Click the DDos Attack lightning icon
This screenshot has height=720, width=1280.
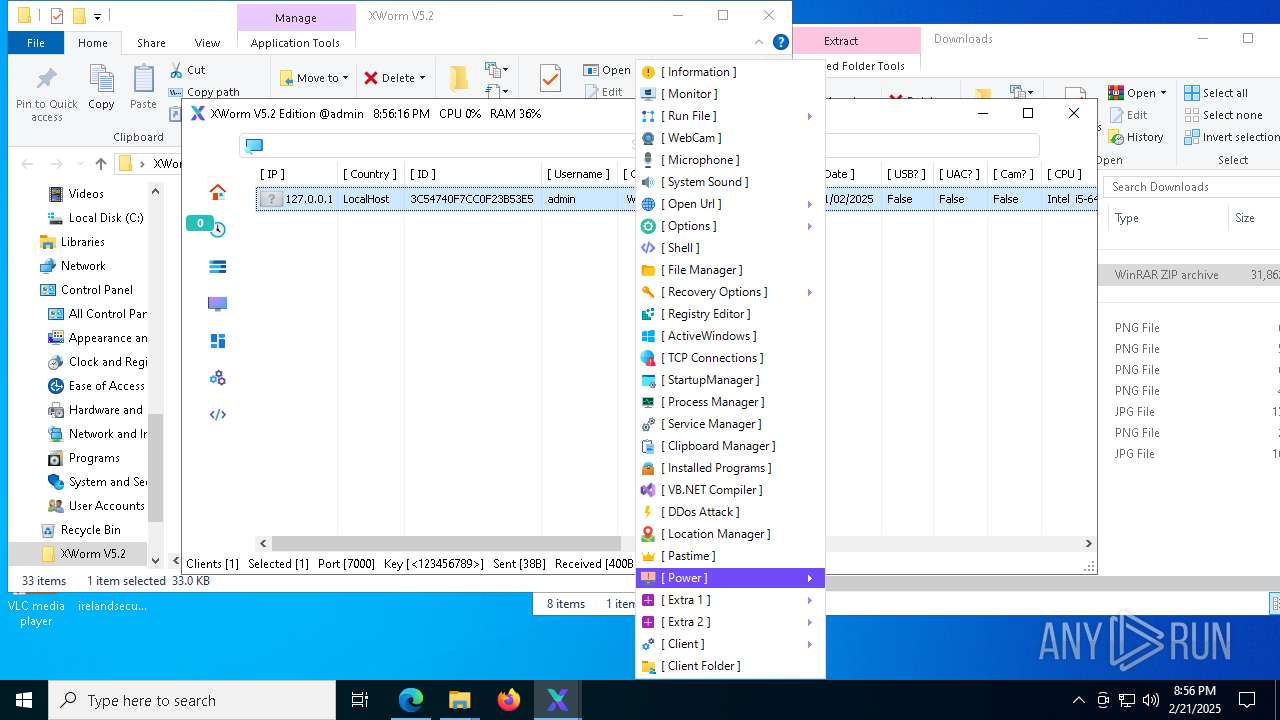coord(648,512)
